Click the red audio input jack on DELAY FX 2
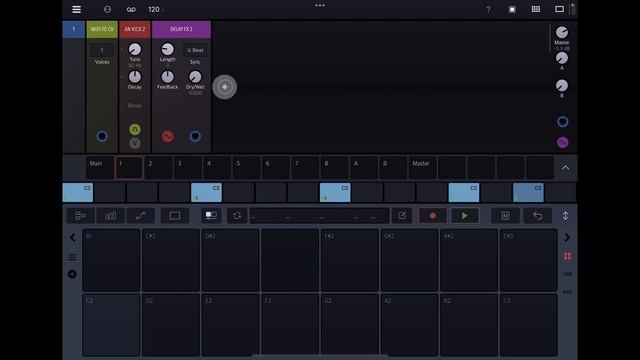Viewport: 640px width, 360px height. point(167,136)
